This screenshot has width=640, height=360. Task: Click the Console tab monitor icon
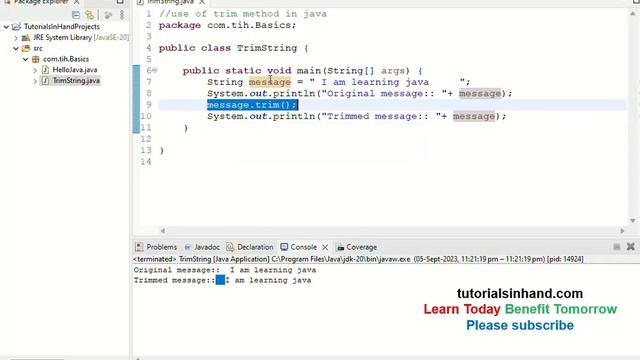click(284, 247)
